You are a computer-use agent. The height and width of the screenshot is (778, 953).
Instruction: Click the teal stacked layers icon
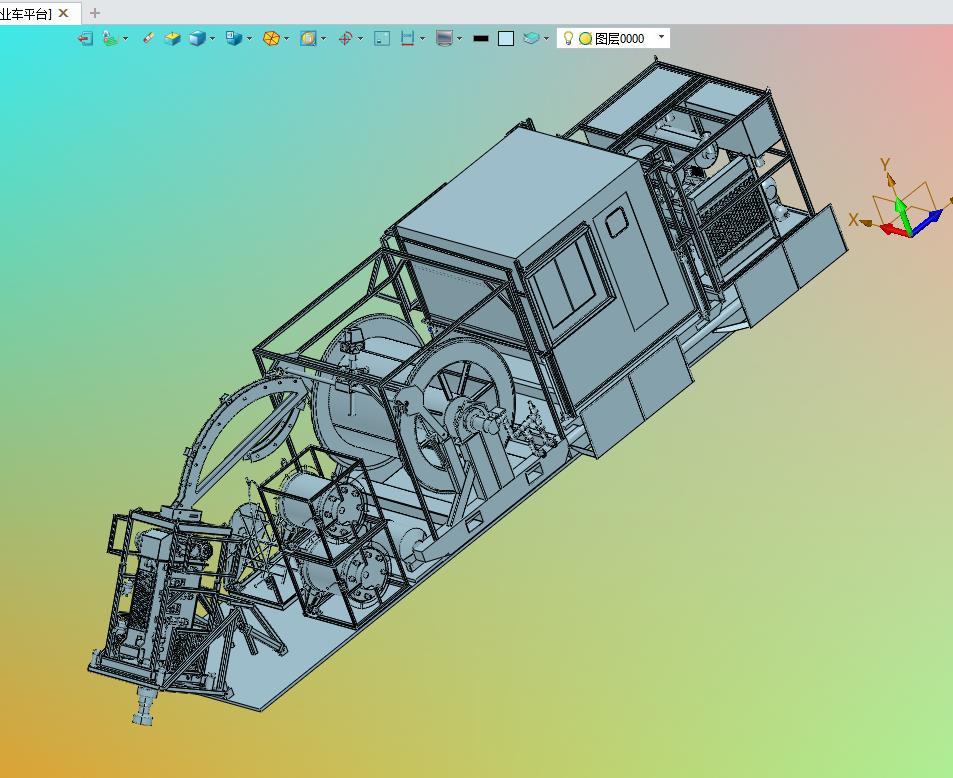click(x=531, y=38)
